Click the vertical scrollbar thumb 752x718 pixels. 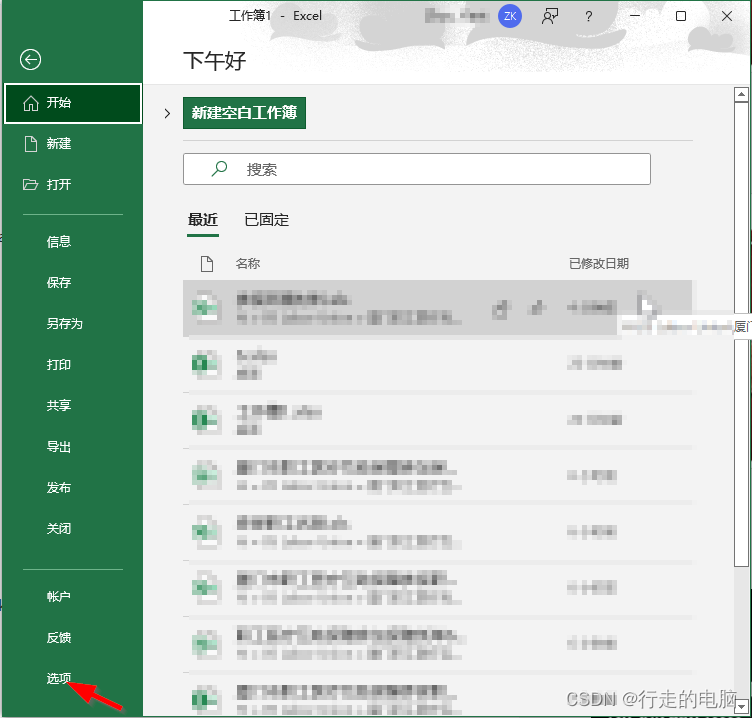point(741,334)
